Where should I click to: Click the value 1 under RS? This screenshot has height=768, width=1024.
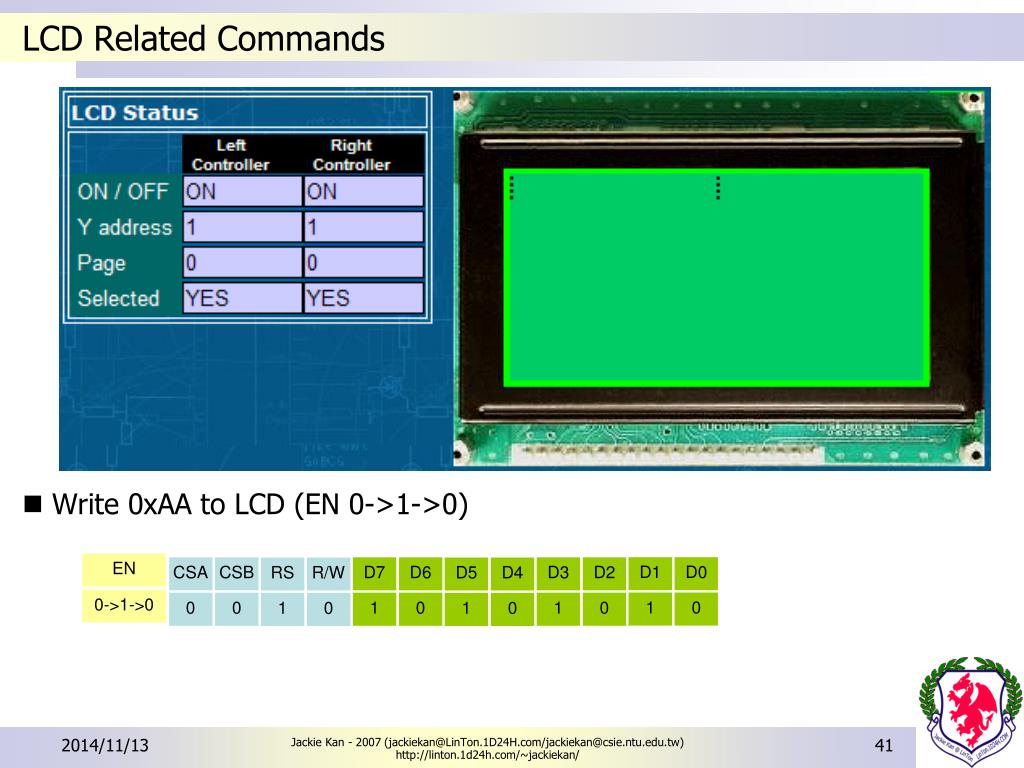[282, 609]
